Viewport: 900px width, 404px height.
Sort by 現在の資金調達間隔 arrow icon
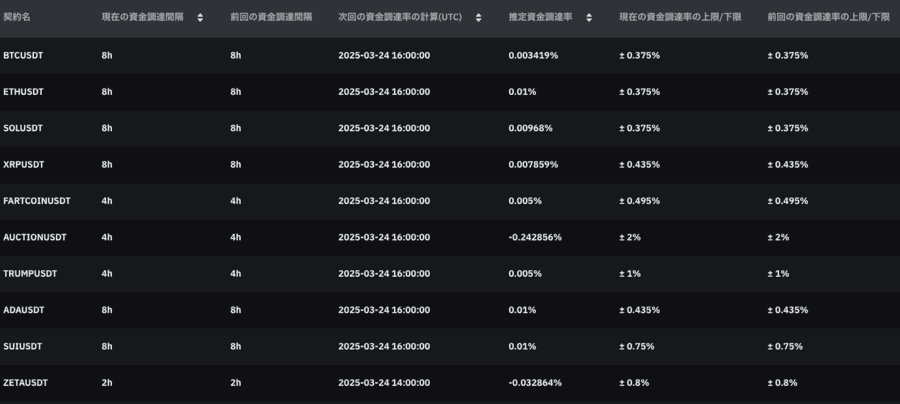tap(200, 17)
